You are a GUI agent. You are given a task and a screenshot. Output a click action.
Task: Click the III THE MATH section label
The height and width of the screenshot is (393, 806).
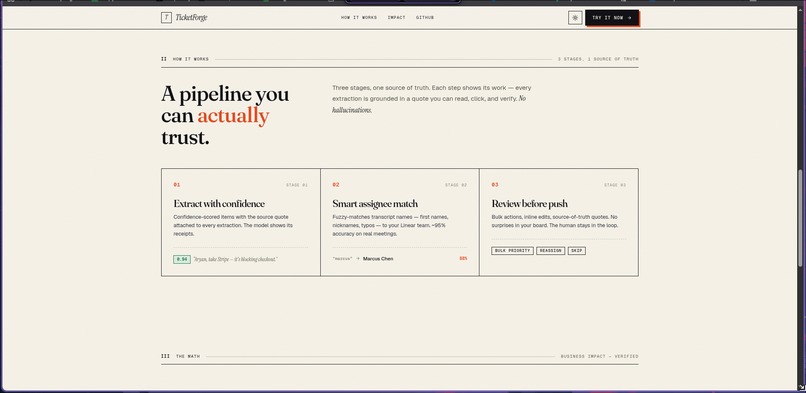[x=180, y=356]
